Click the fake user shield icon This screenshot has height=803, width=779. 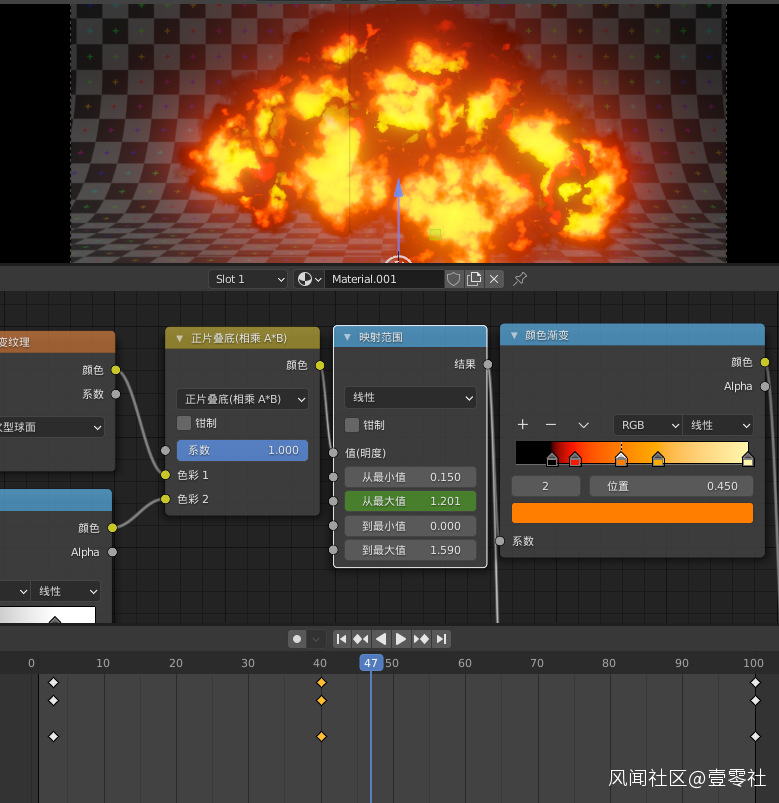pyautogui.click(x=454, y=279)
